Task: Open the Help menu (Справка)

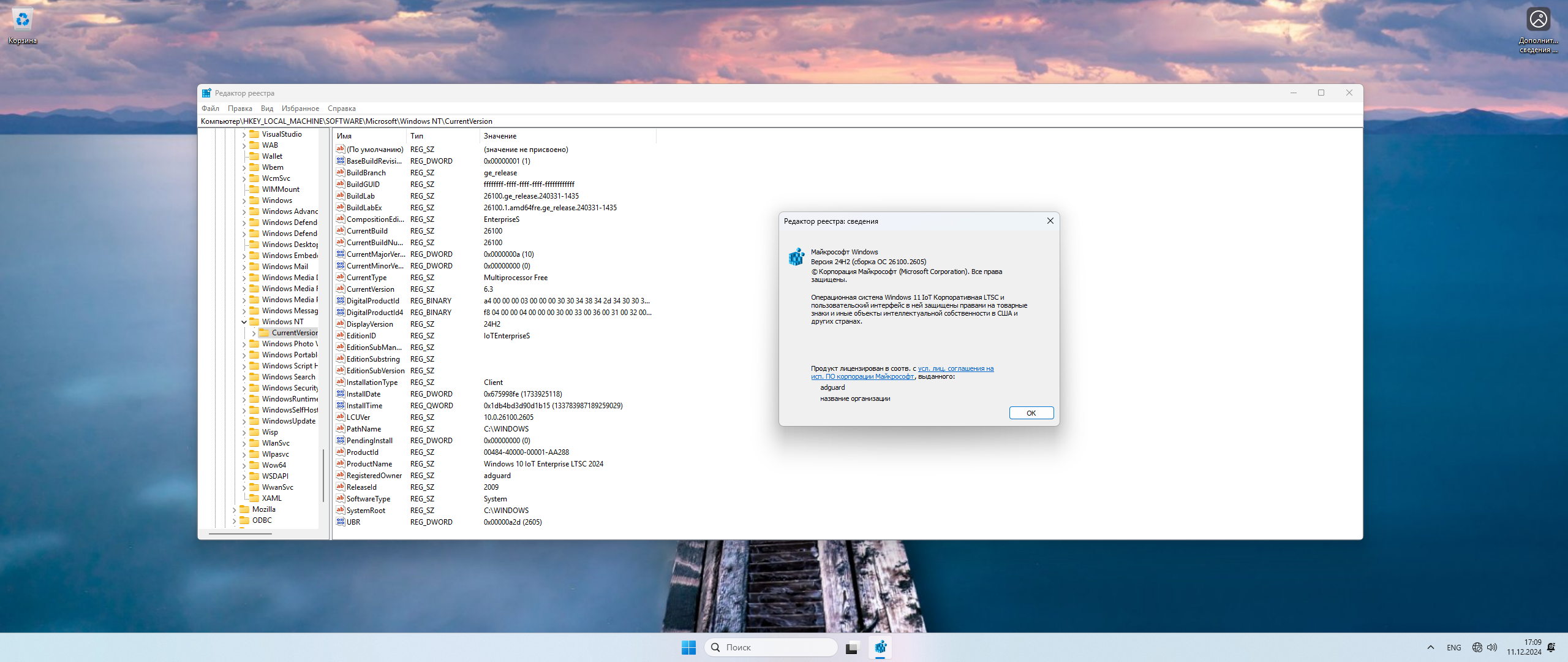Action: [x=342, y=108]
